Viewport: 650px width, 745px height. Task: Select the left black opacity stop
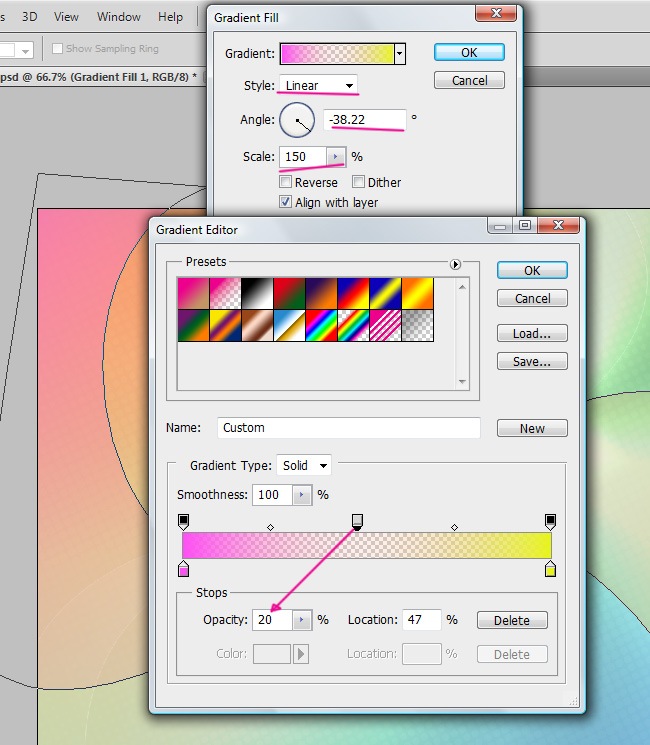coord(183,521)
